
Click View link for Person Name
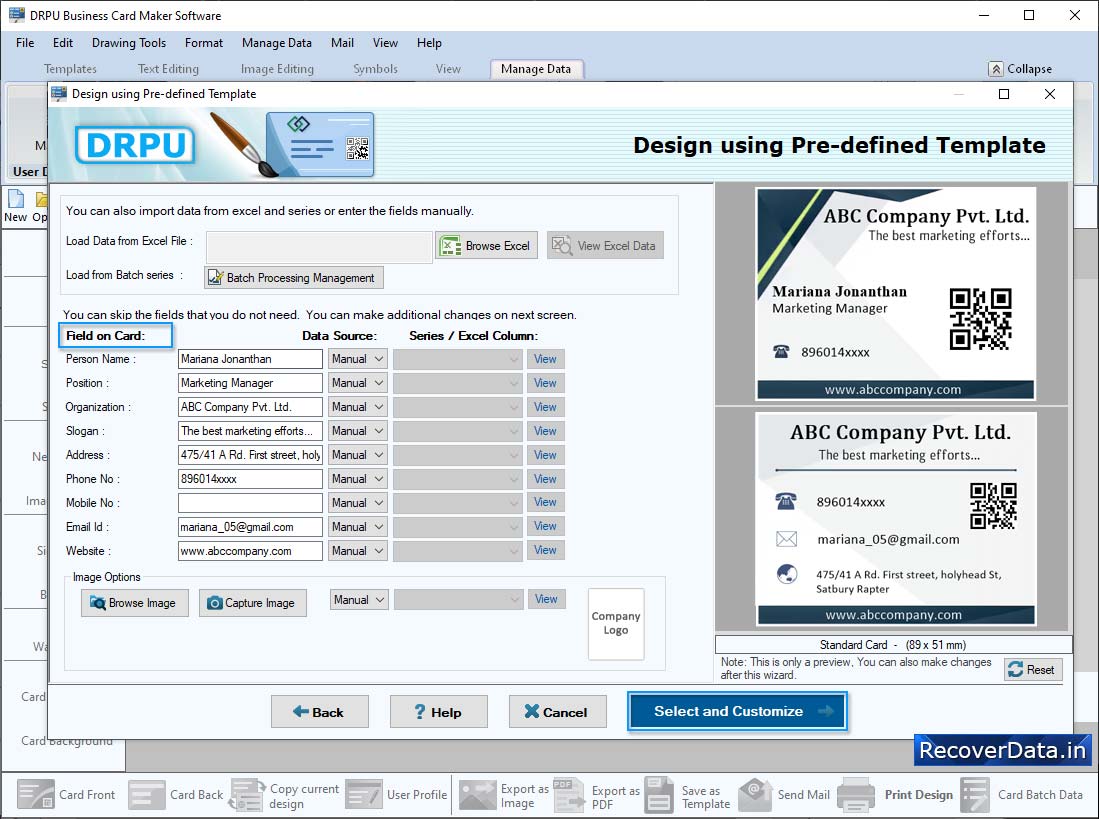[x=545, y=359]
